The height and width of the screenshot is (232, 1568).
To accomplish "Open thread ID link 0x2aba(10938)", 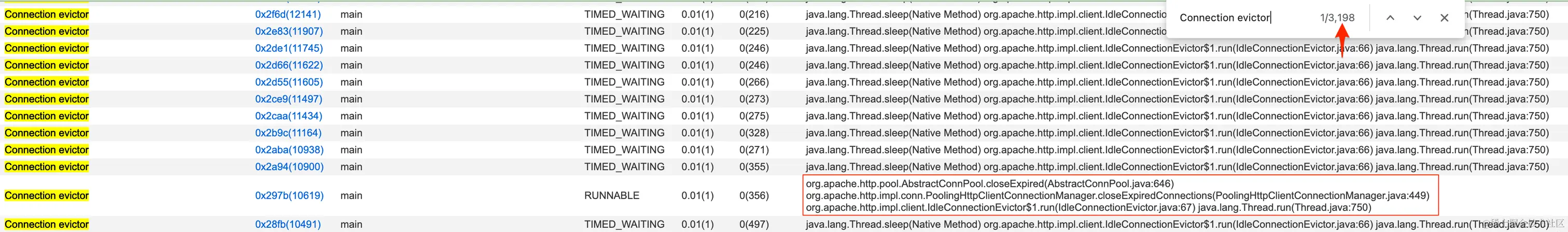I will coord(289,150).
